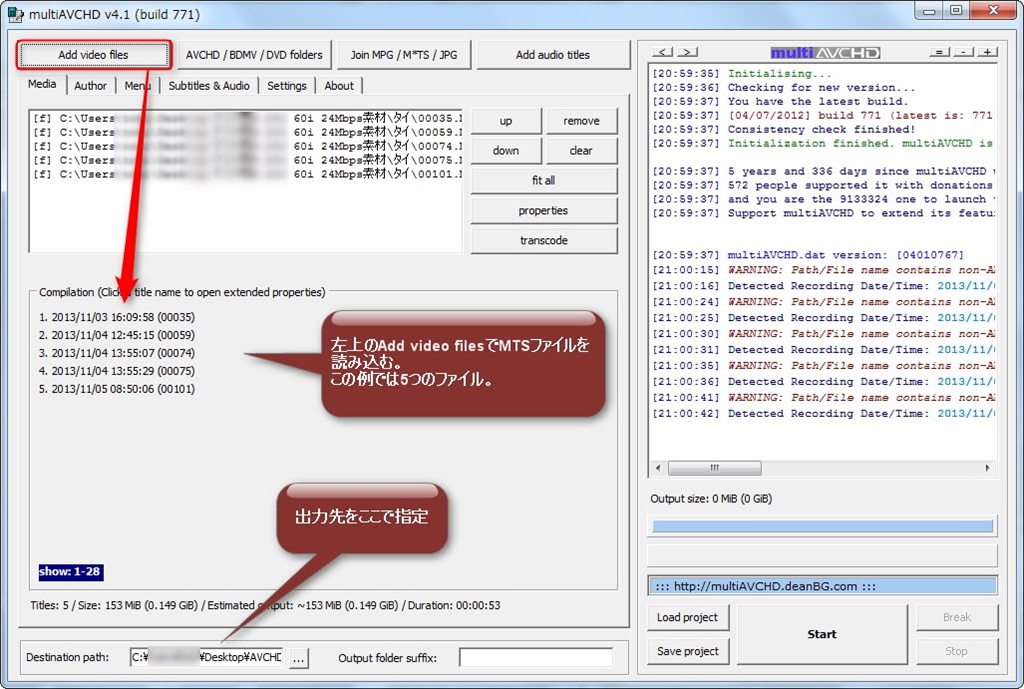The width and height of the screenshot is (1024, 689).
Task: Select file 00075 in media list
Action: 247,160
